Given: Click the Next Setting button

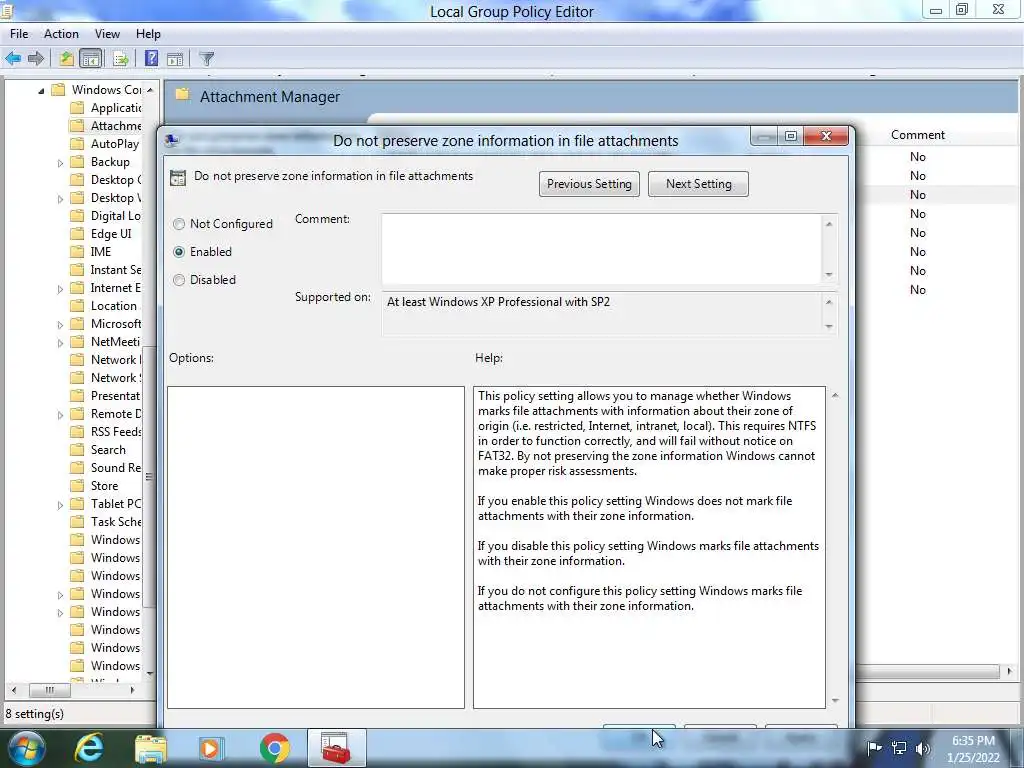Looking at the screenshot, I should tap(698, 184).
